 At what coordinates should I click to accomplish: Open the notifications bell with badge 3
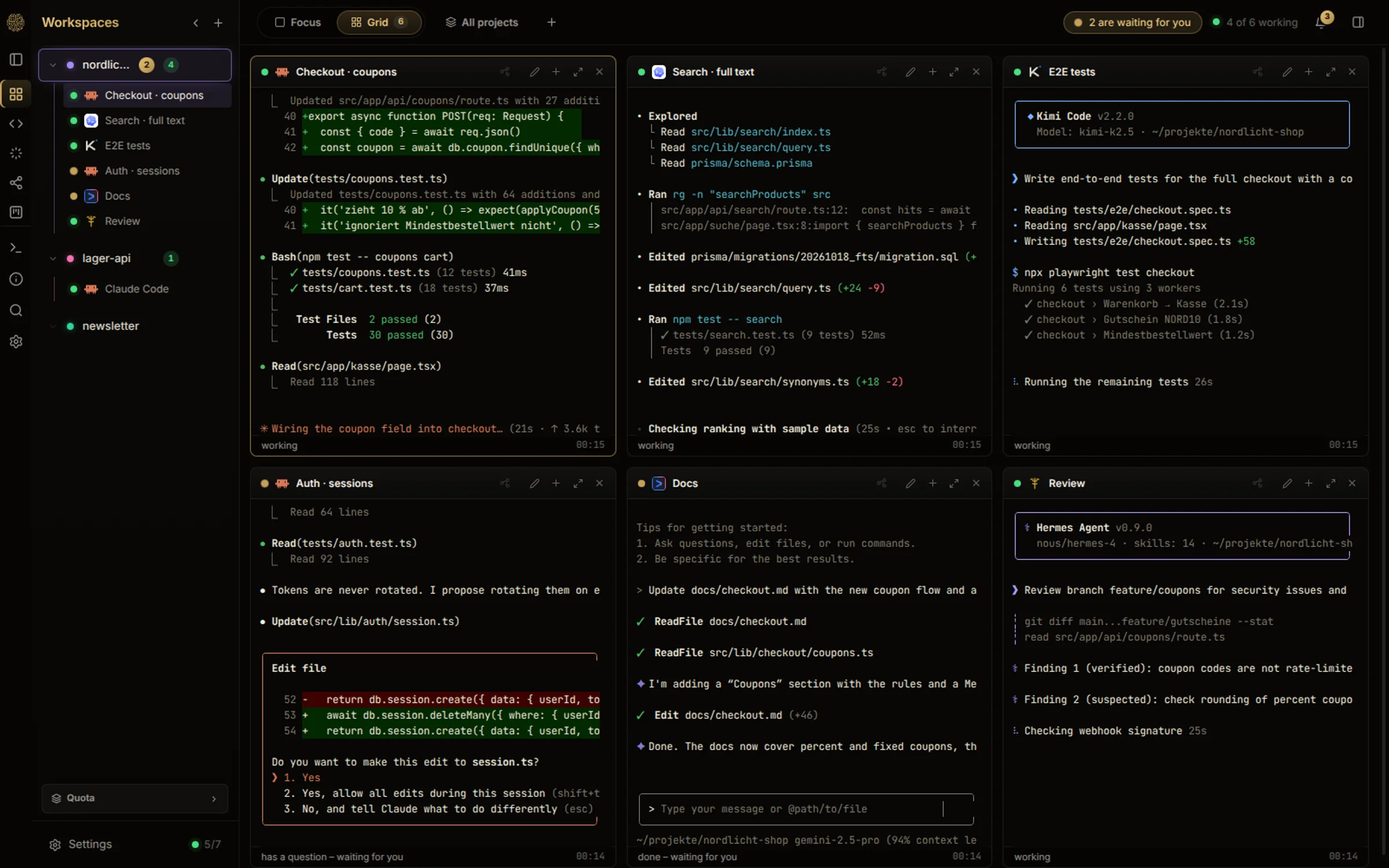[x=1321, y=22]
